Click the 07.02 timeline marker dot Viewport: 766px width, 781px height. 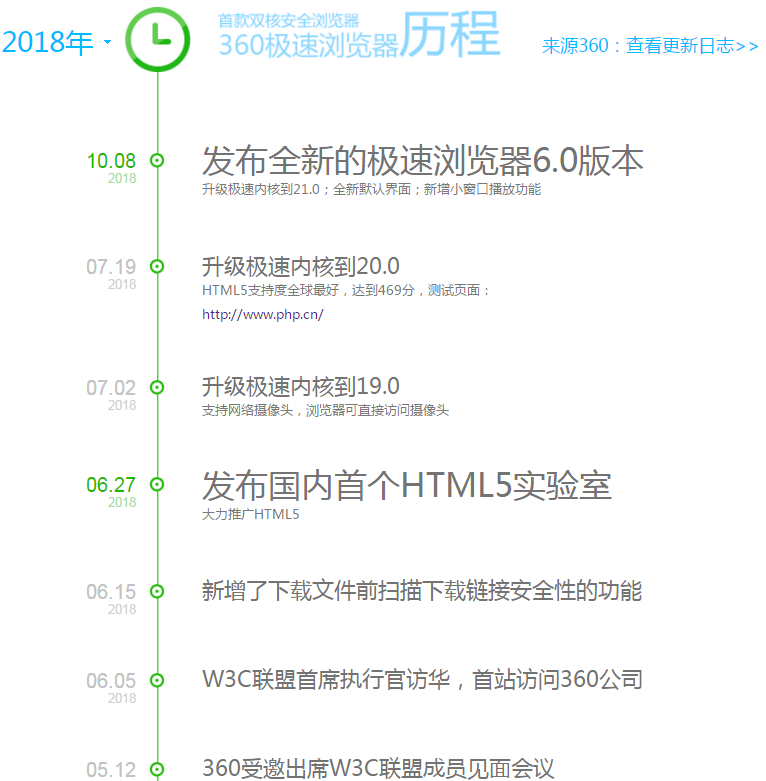(x=157, y=388)
